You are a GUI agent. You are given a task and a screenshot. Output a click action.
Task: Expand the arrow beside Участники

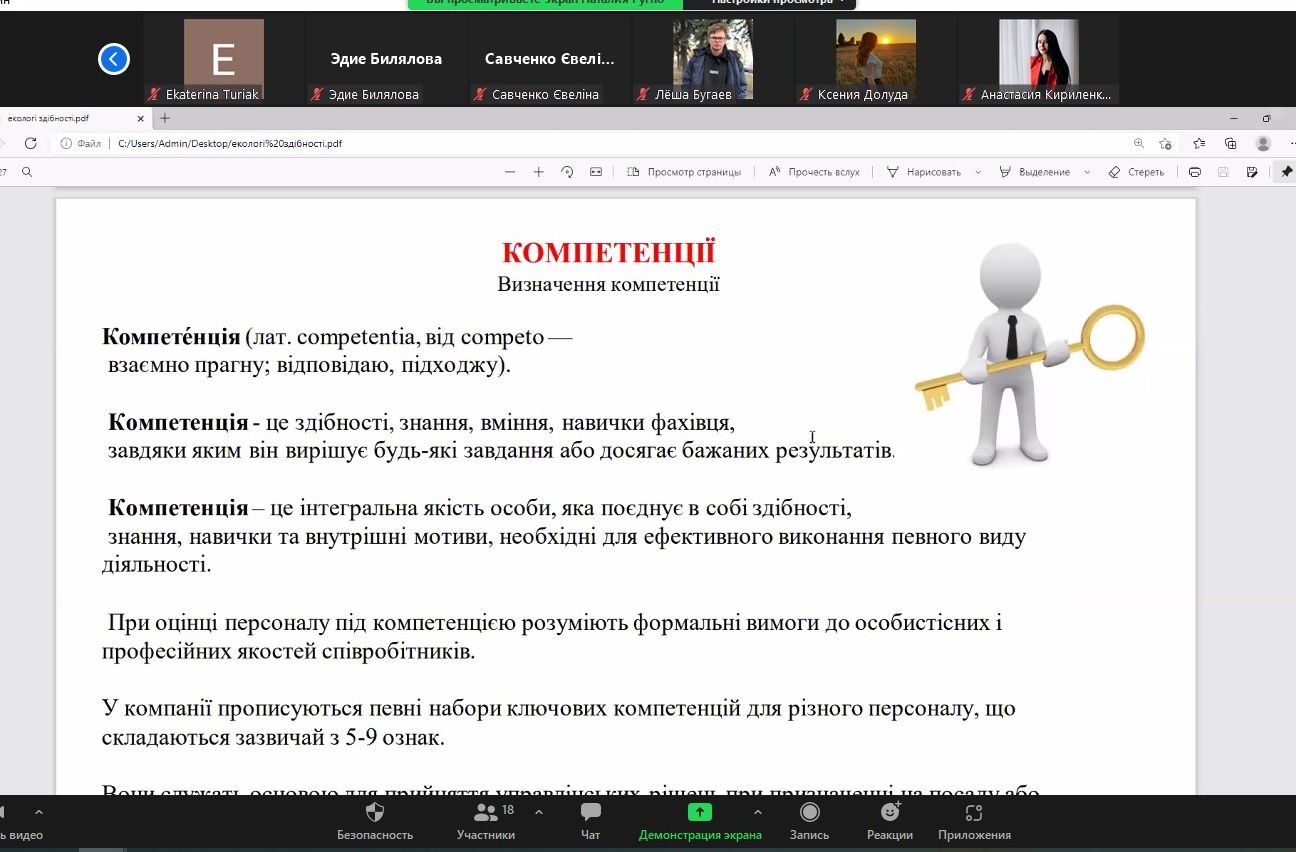pos(539,812)
